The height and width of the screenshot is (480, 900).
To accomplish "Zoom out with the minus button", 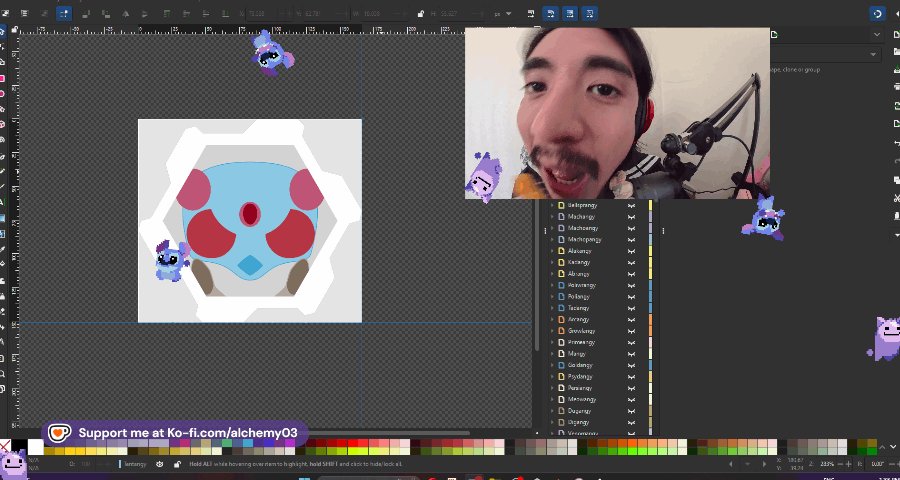I will point(840,464).
